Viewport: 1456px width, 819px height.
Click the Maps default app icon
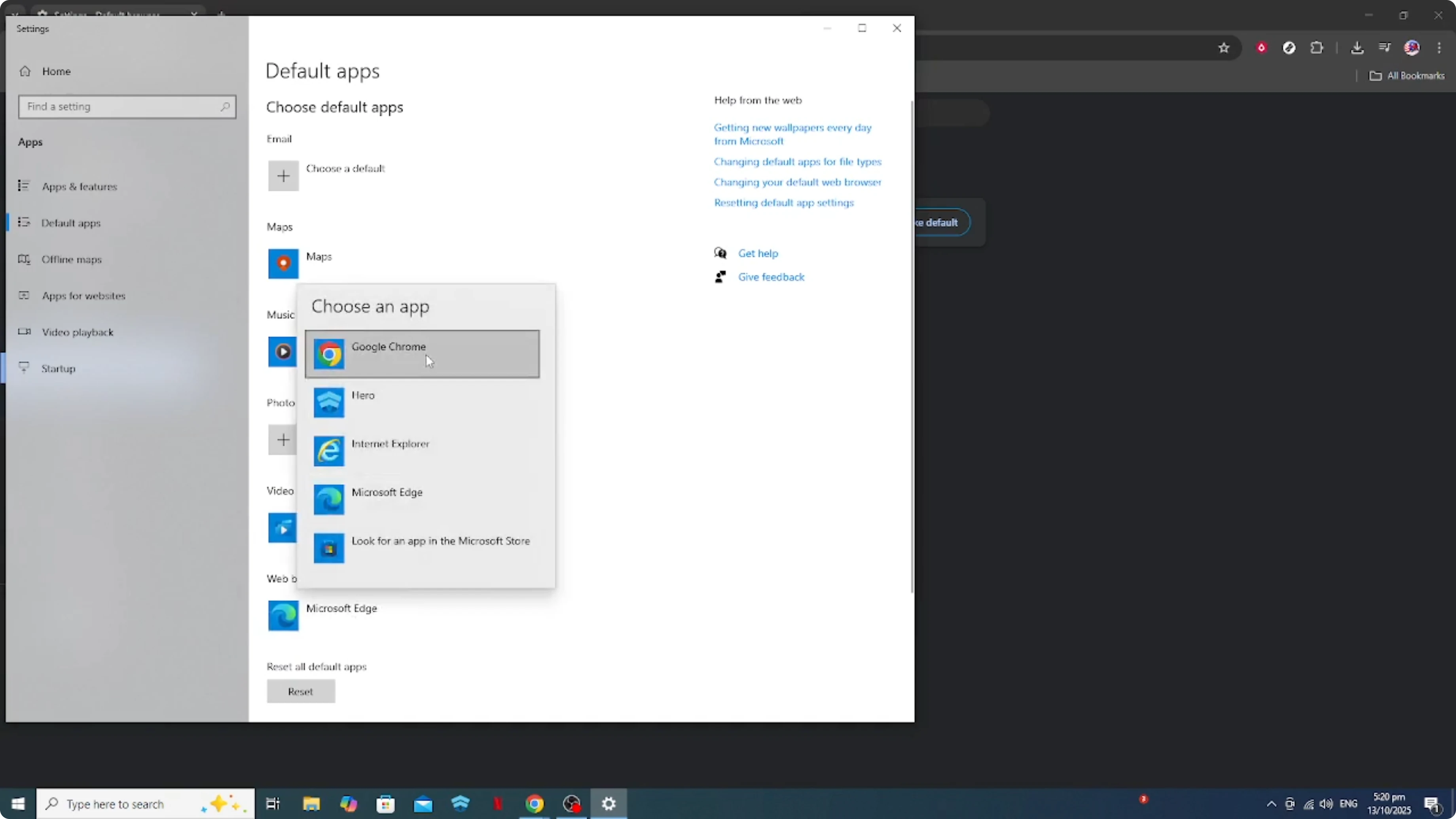coord(283,264)
